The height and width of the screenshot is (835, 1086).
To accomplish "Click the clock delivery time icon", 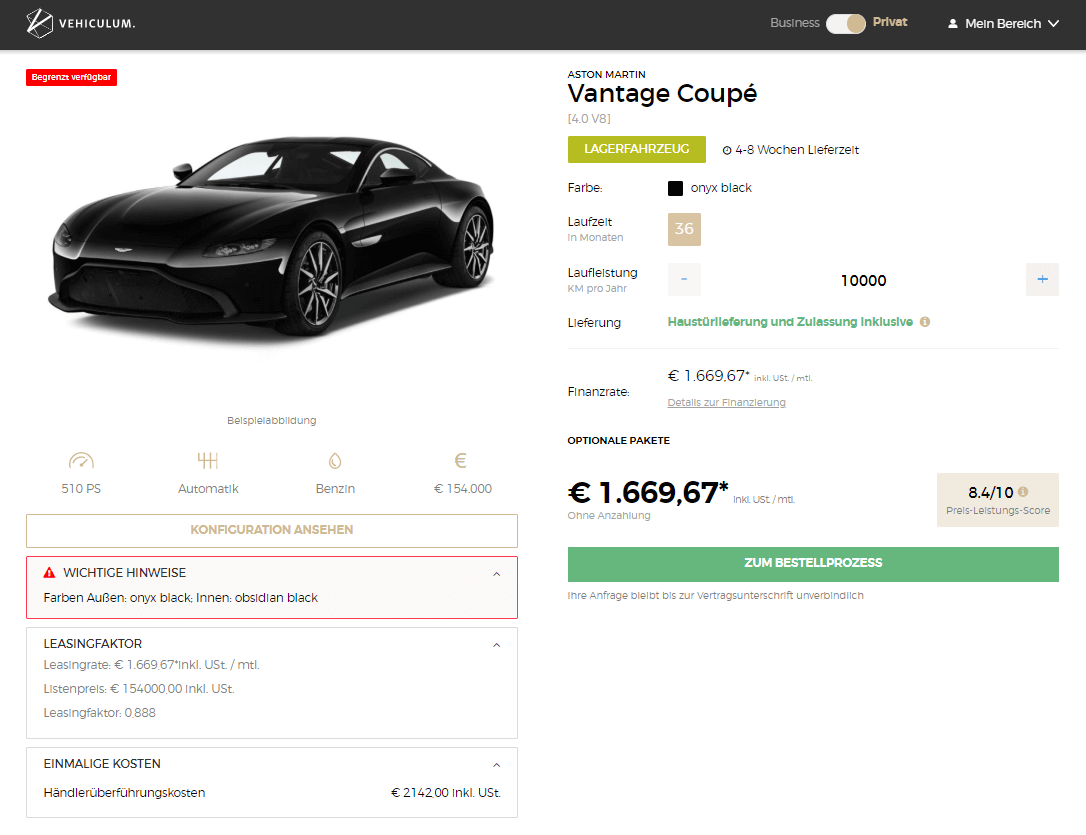I will tap(727, 150).
